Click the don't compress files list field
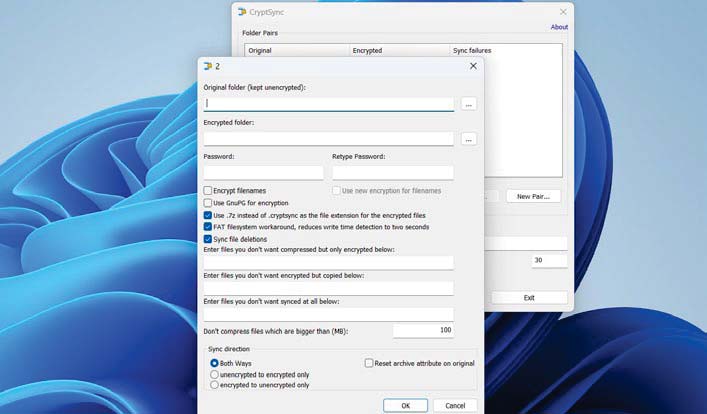This screenshot has width=707, height=414. tap(329, 263)
